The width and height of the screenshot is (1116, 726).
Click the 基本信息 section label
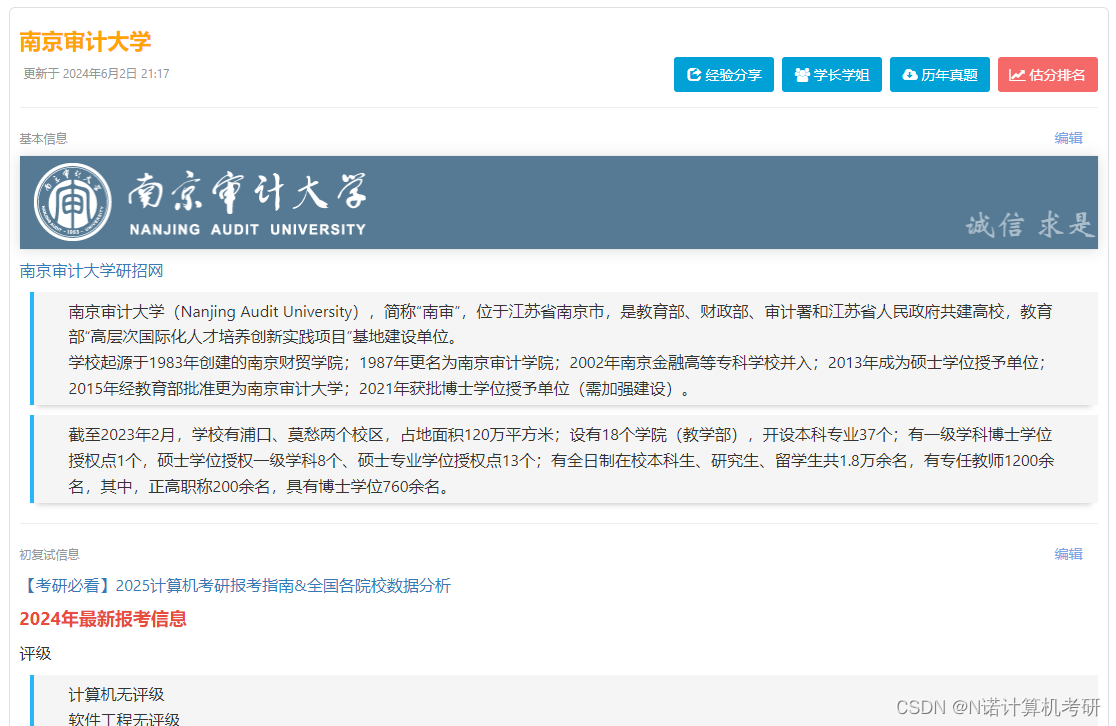43,139
